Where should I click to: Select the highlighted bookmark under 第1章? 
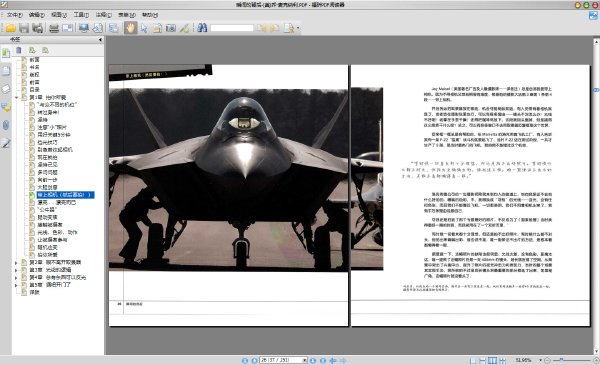coord(65,195)
